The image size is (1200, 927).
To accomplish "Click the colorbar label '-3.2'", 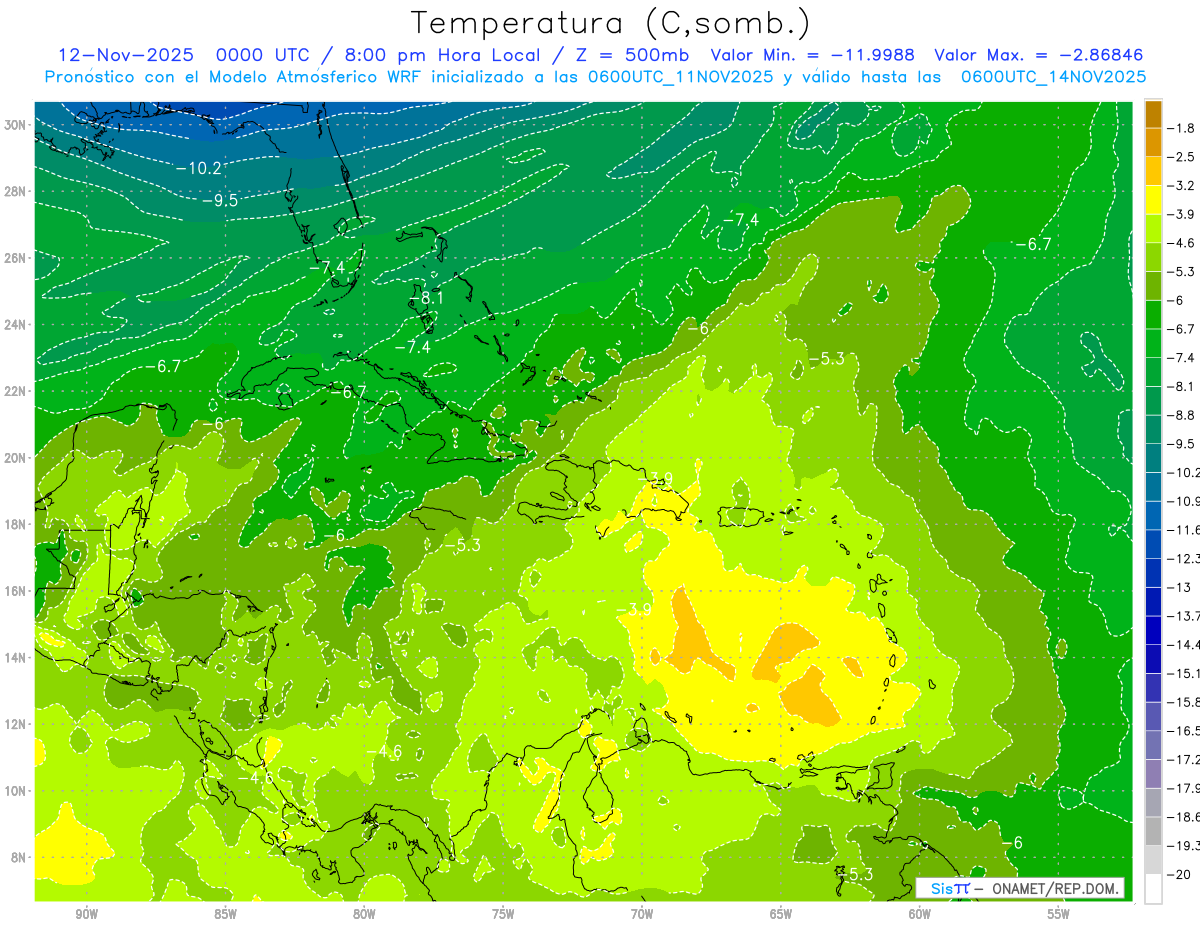I will pyautogui.click(x=1183, y=186).
